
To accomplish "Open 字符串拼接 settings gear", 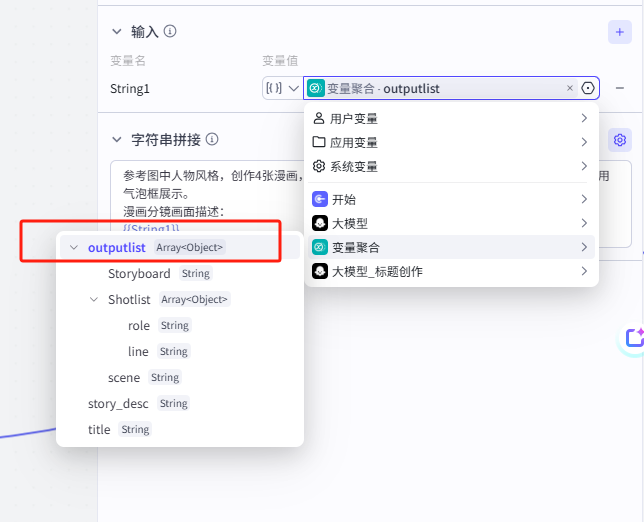I will tap(620, 140).
